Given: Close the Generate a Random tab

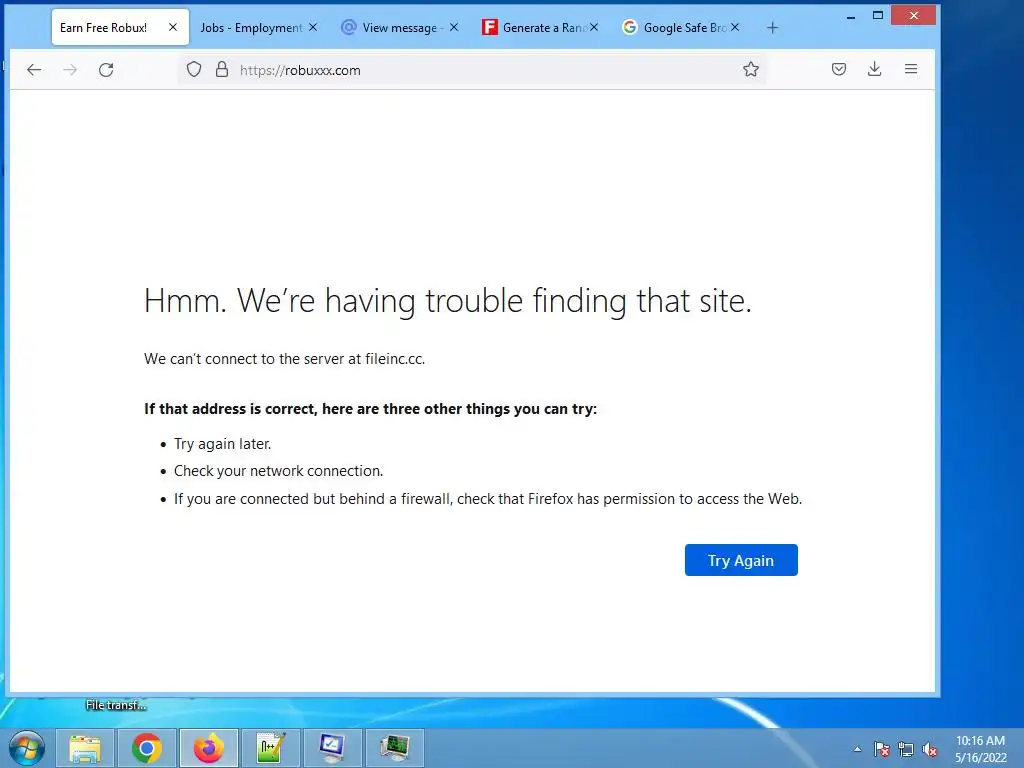Looking at the screenshot, I should coord(594,27).
